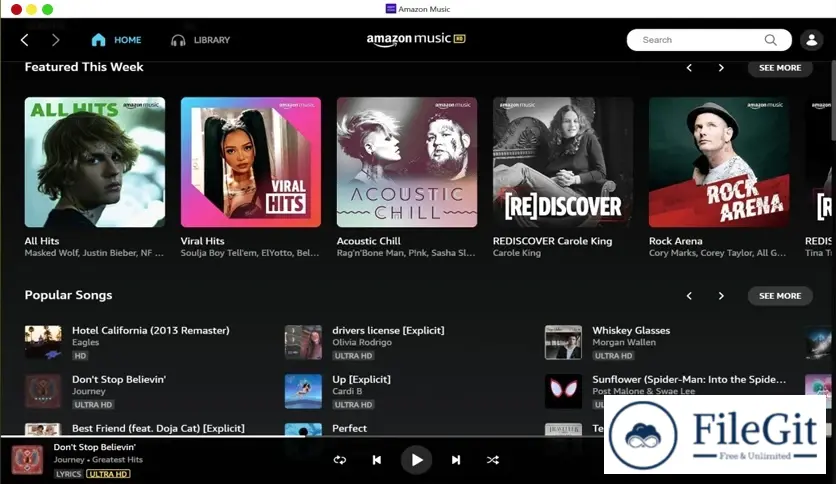Select Sunflower (Spider-Man) song title
836x484 pixels.
coord(689,380)
